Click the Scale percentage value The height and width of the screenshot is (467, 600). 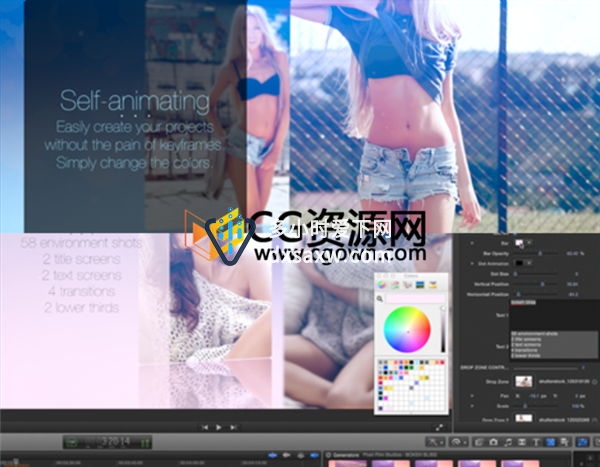pyautogui.click(x=578, y=406)
